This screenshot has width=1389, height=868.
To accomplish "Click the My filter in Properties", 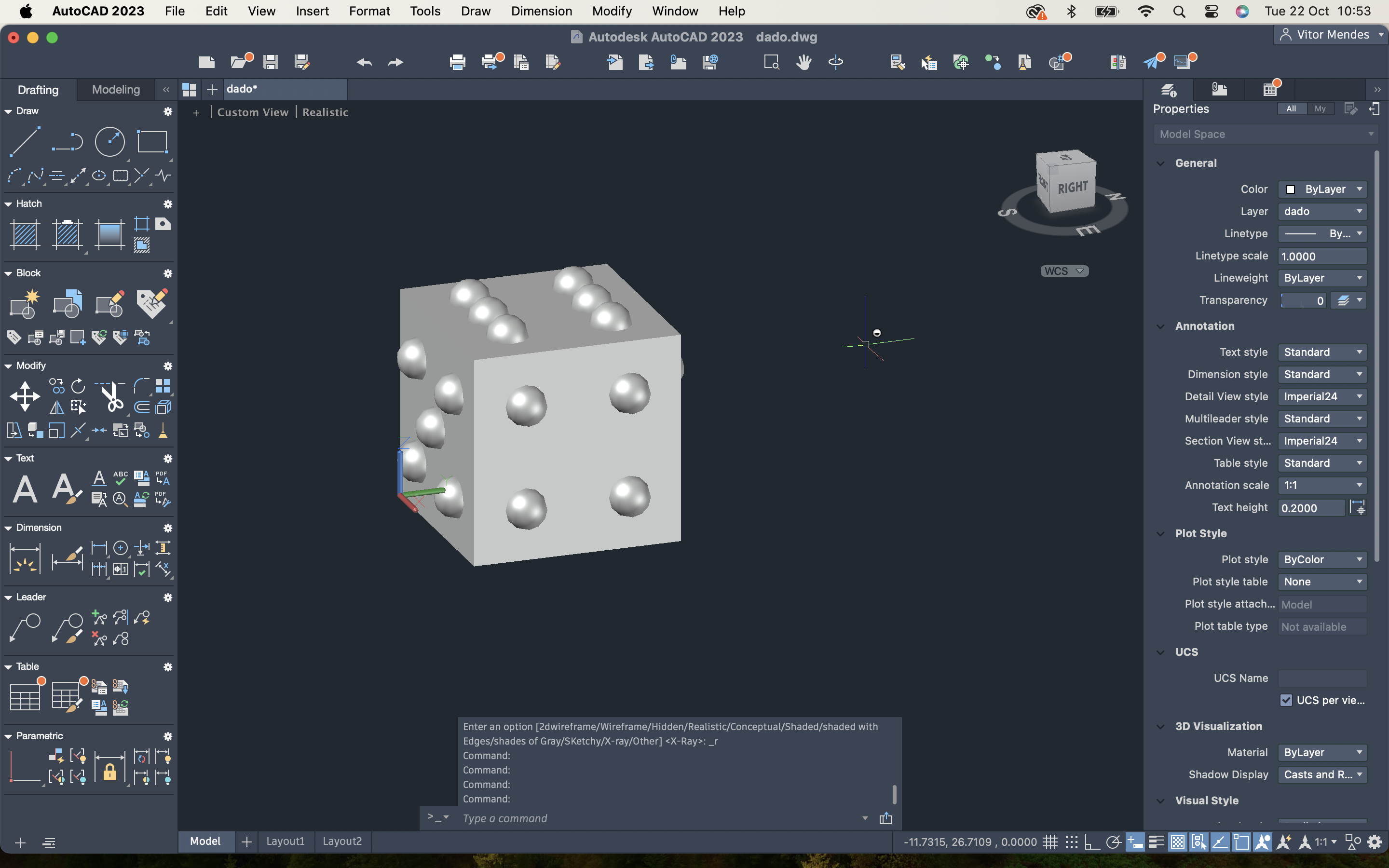I will point(1320,108).
